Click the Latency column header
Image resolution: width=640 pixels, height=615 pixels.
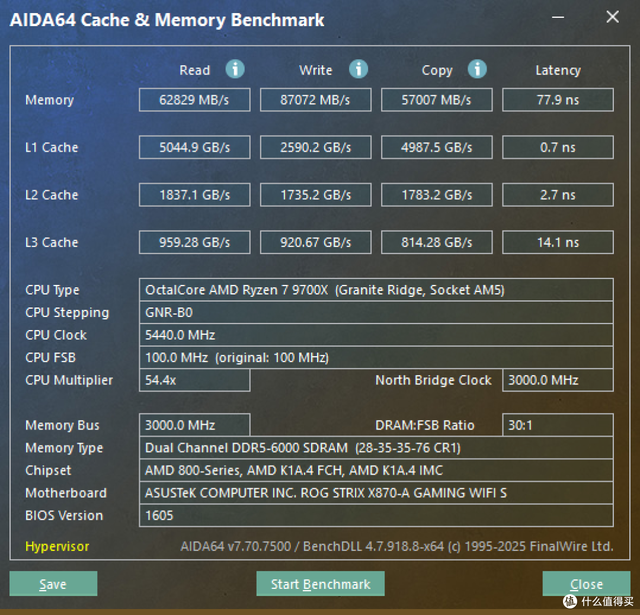[558, 70]
